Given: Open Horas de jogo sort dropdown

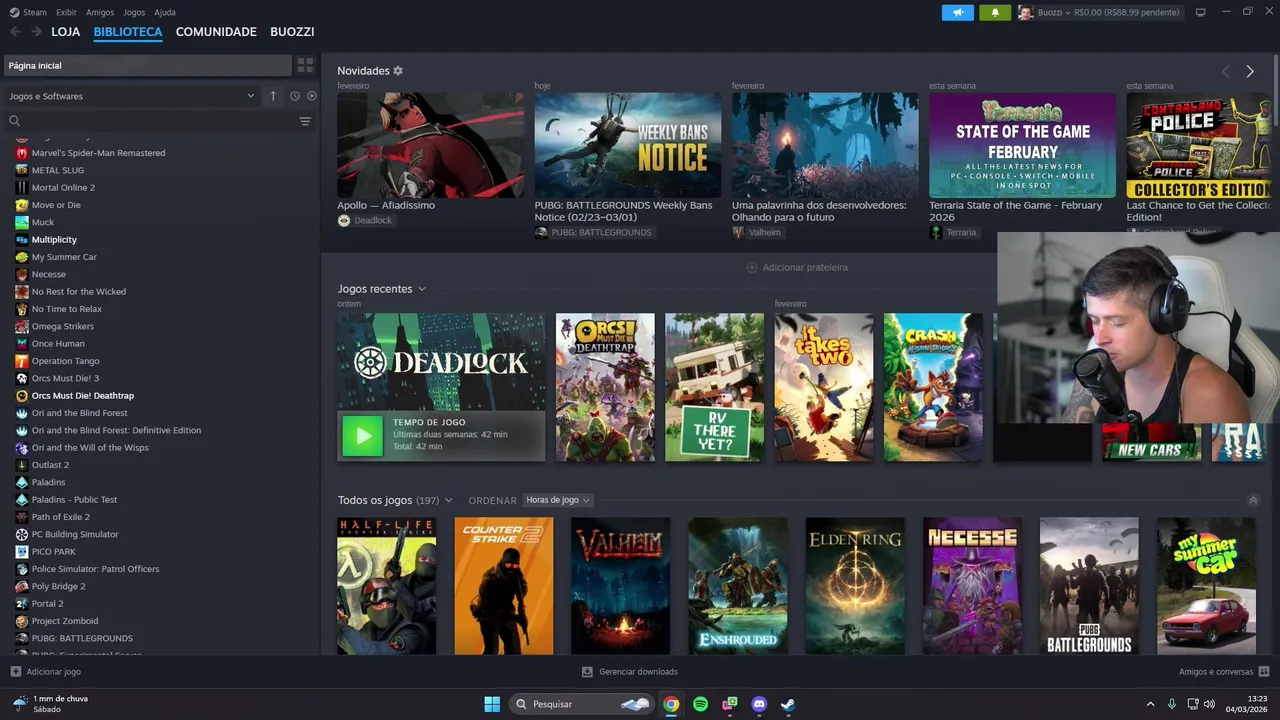Looking at the screenshot, I should tap(558, 500).
